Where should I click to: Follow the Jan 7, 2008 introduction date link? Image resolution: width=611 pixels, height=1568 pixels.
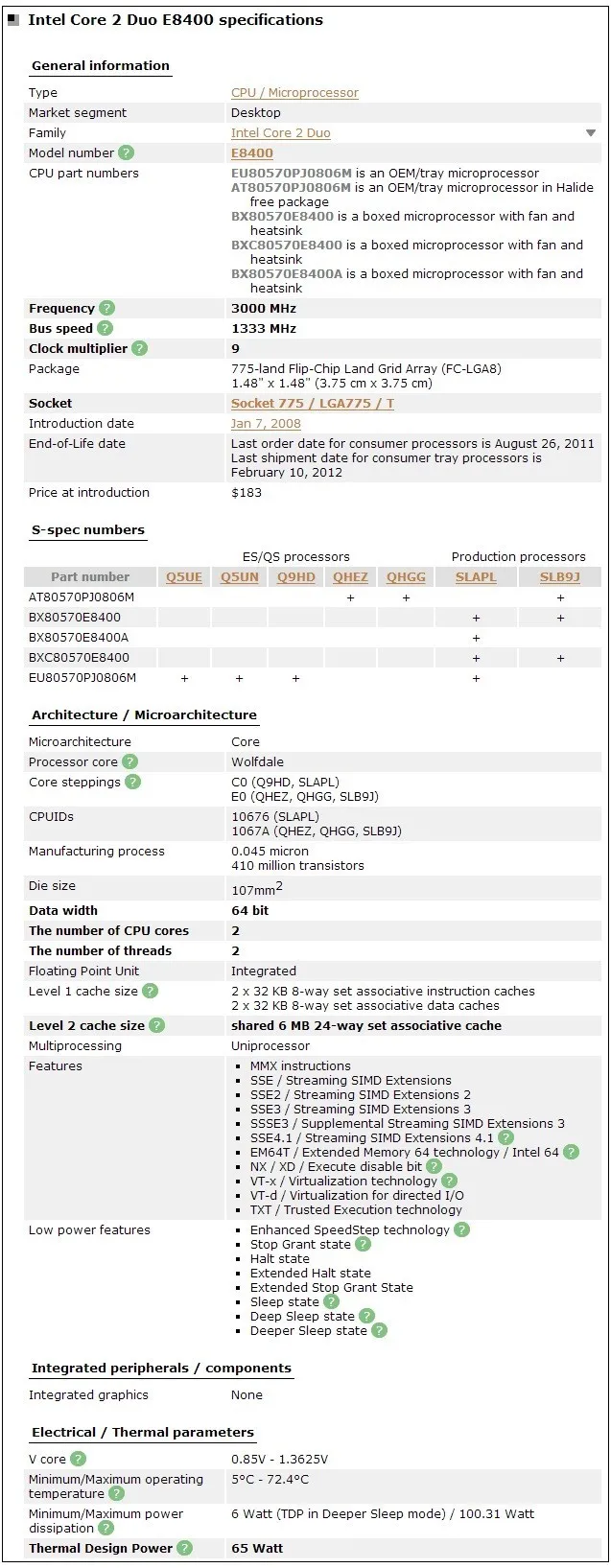[x=266, y=423]
